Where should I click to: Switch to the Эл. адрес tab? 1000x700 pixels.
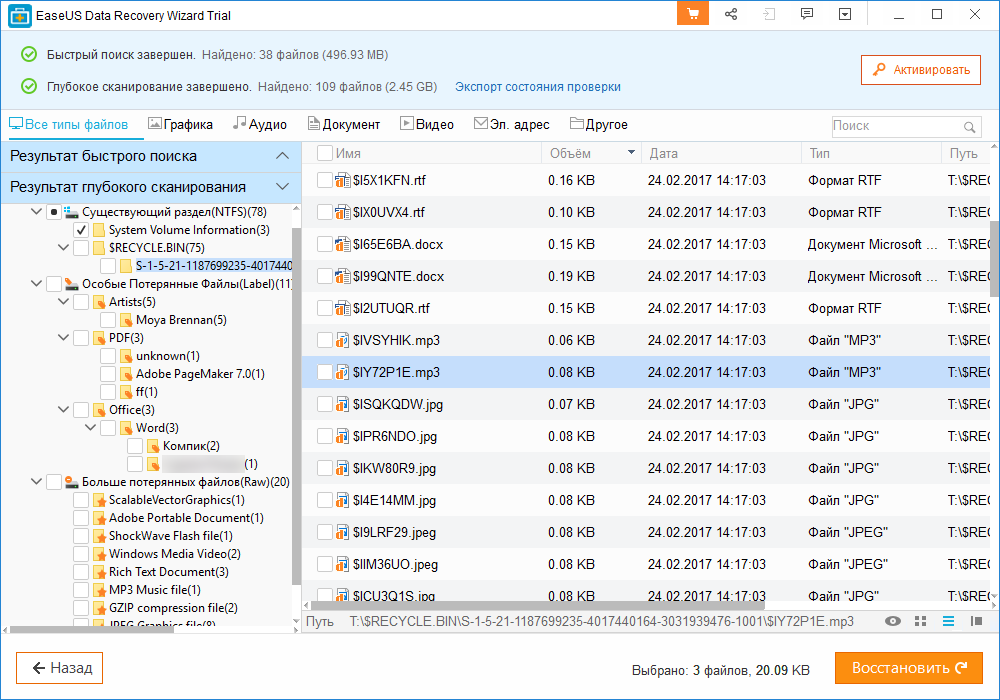(x=511, y=124)
